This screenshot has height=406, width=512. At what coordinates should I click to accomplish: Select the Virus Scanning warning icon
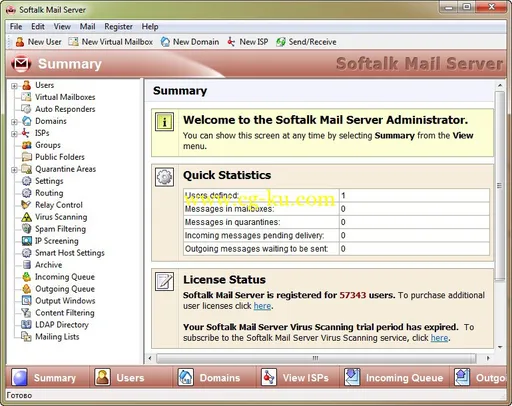click(x=26, y=217)
